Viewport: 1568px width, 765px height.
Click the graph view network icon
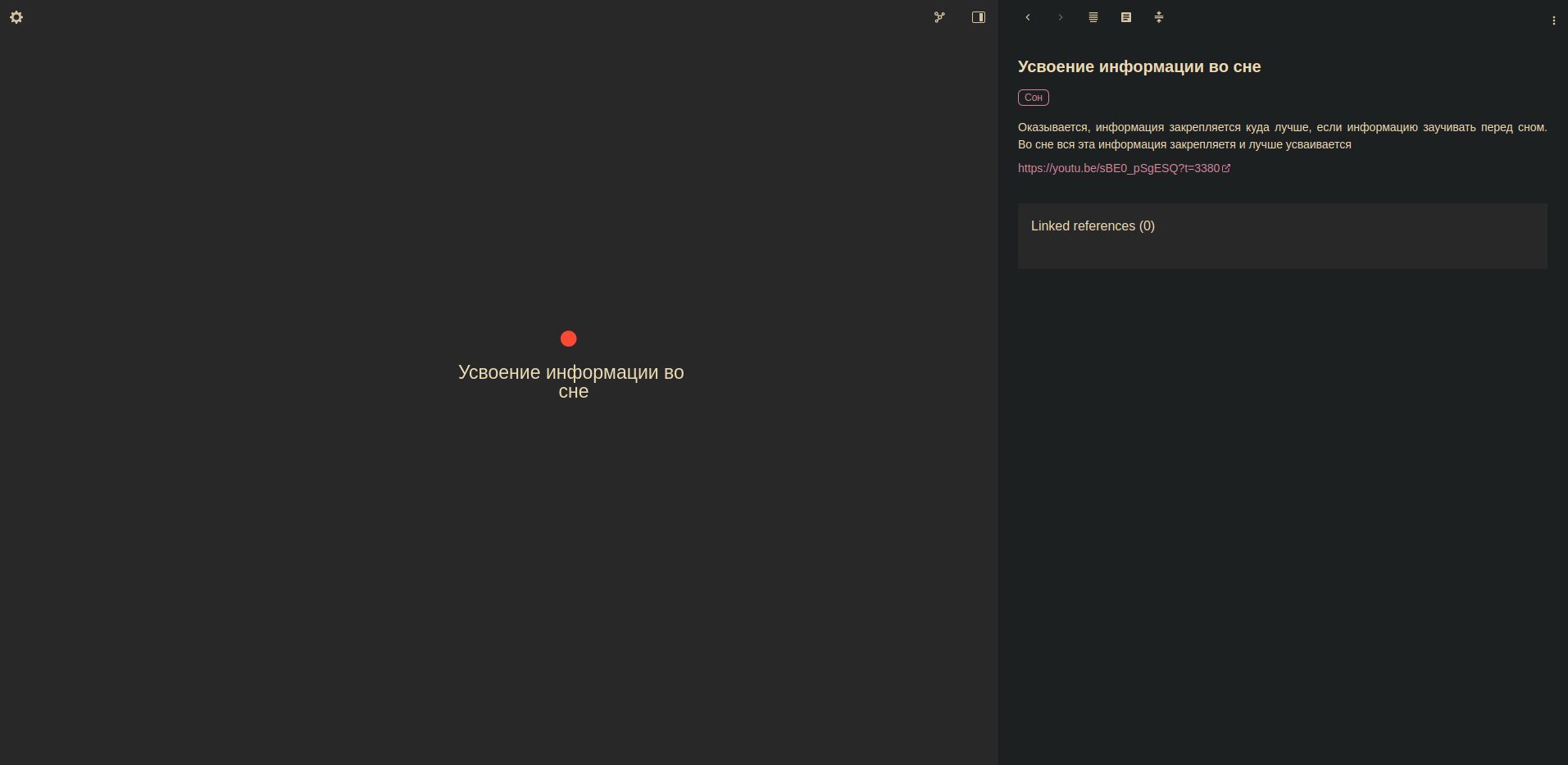(939, 17)
